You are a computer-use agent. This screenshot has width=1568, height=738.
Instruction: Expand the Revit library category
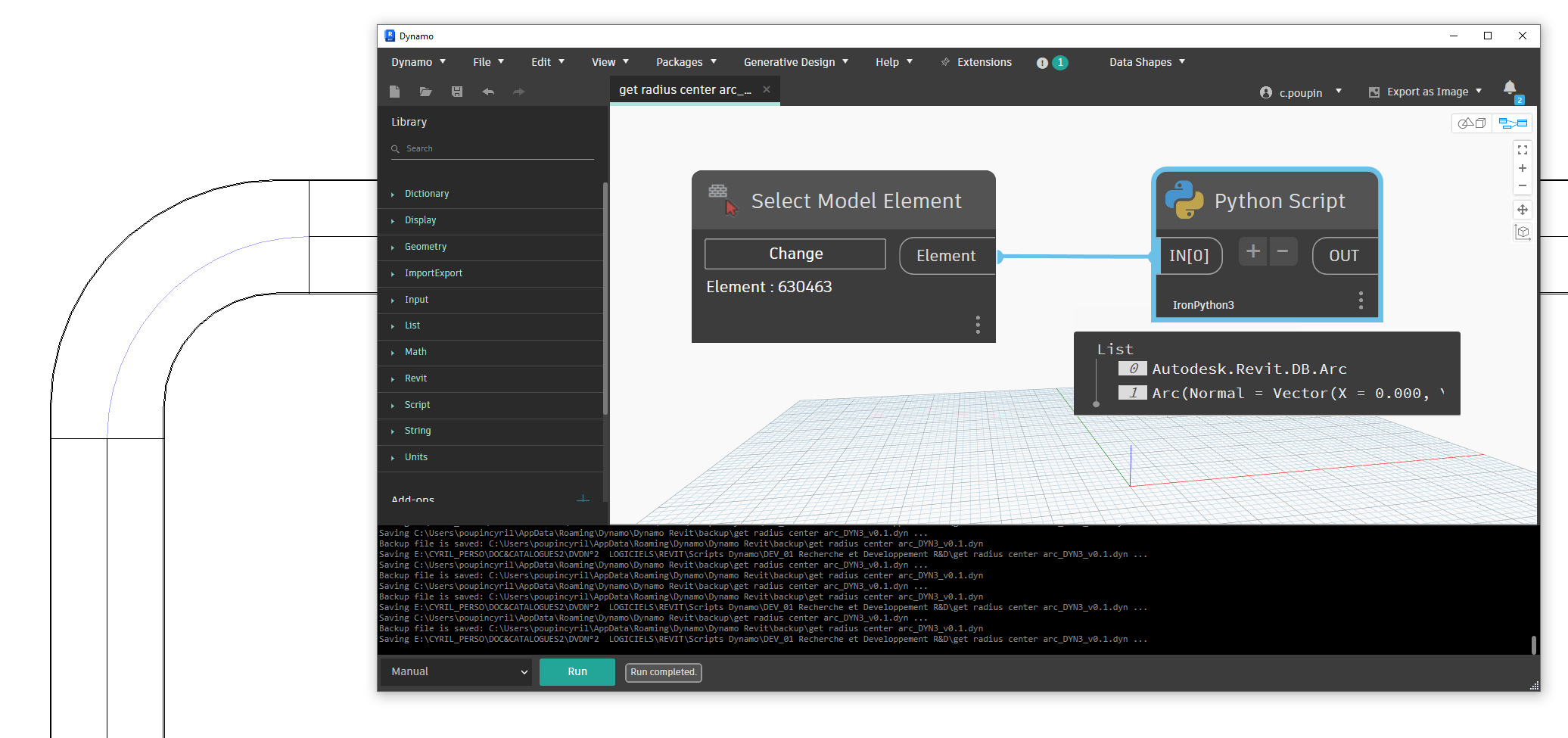415,378
